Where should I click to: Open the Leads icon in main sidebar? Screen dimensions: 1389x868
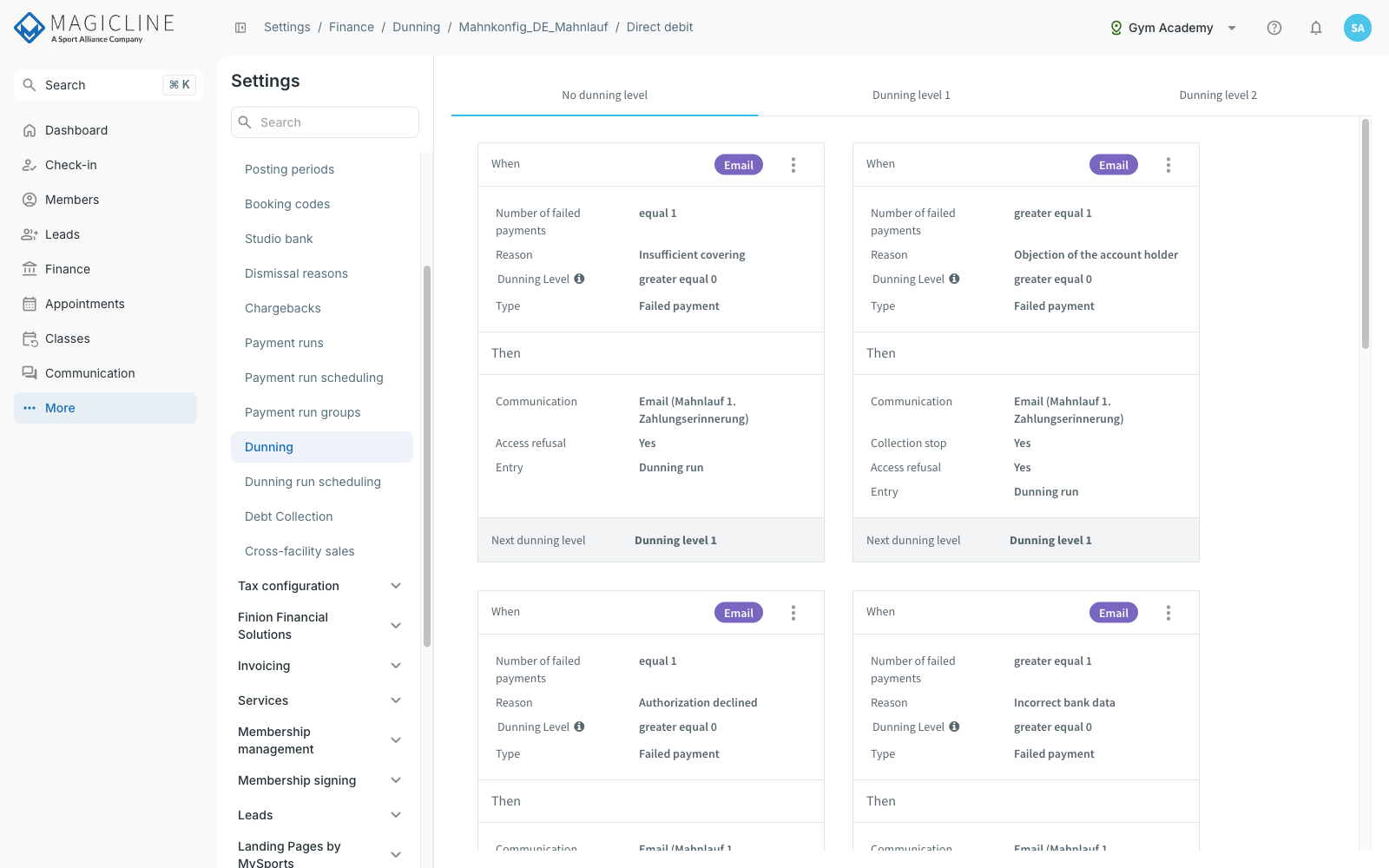(30, 234)
